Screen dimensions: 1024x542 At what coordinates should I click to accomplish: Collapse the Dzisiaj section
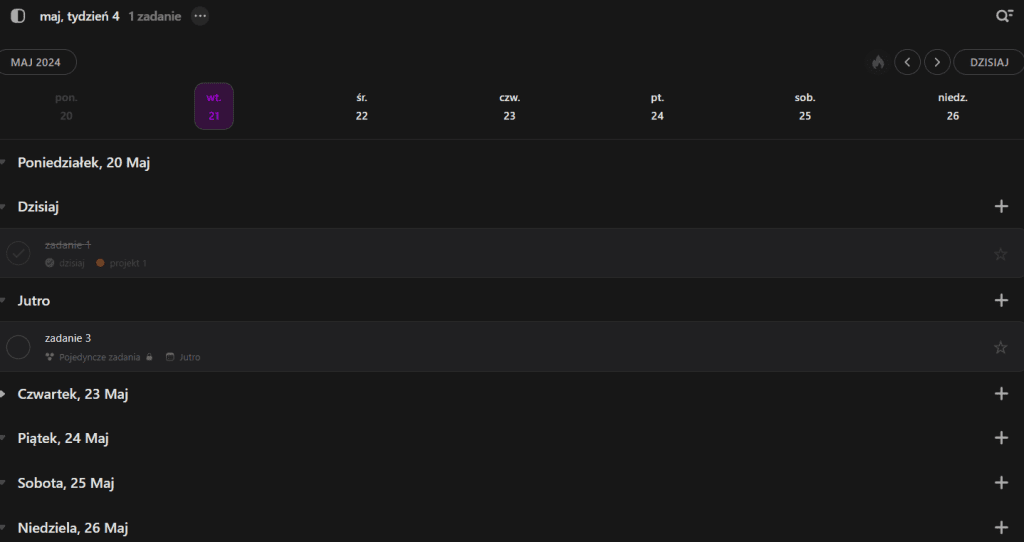point(4,207)
